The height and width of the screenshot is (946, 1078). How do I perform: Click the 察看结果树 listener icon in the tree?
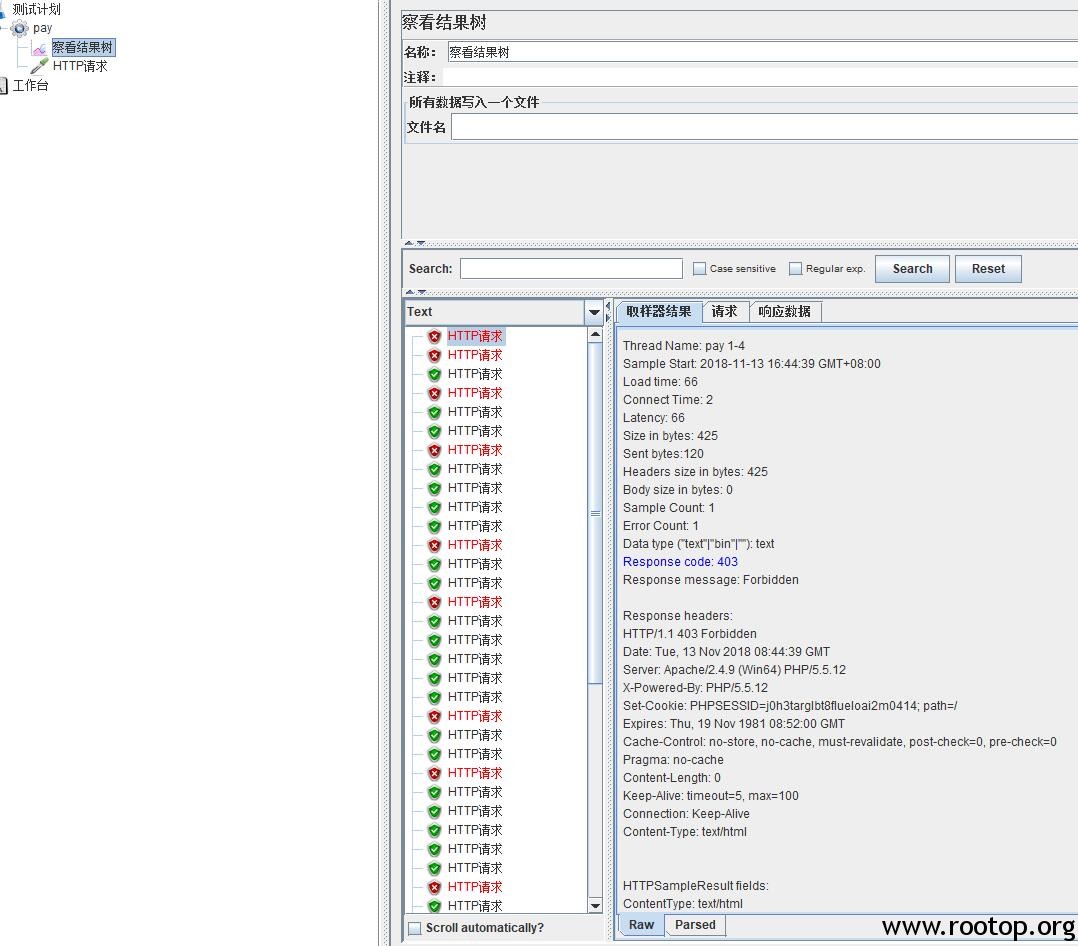[x=39, y=47]
